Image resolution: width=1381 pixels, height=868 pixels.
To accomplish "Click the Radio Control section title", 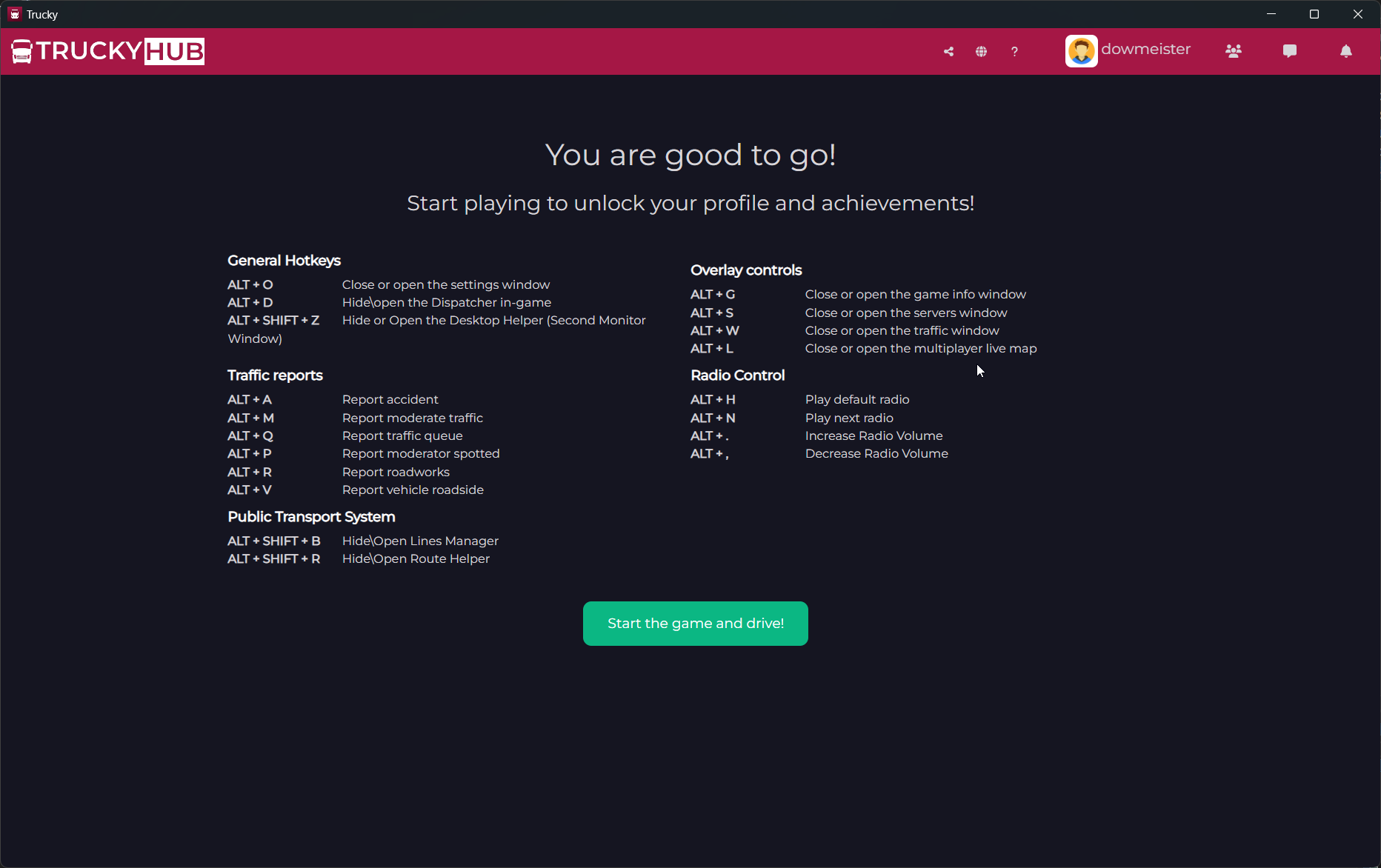I will coord(737,375).
